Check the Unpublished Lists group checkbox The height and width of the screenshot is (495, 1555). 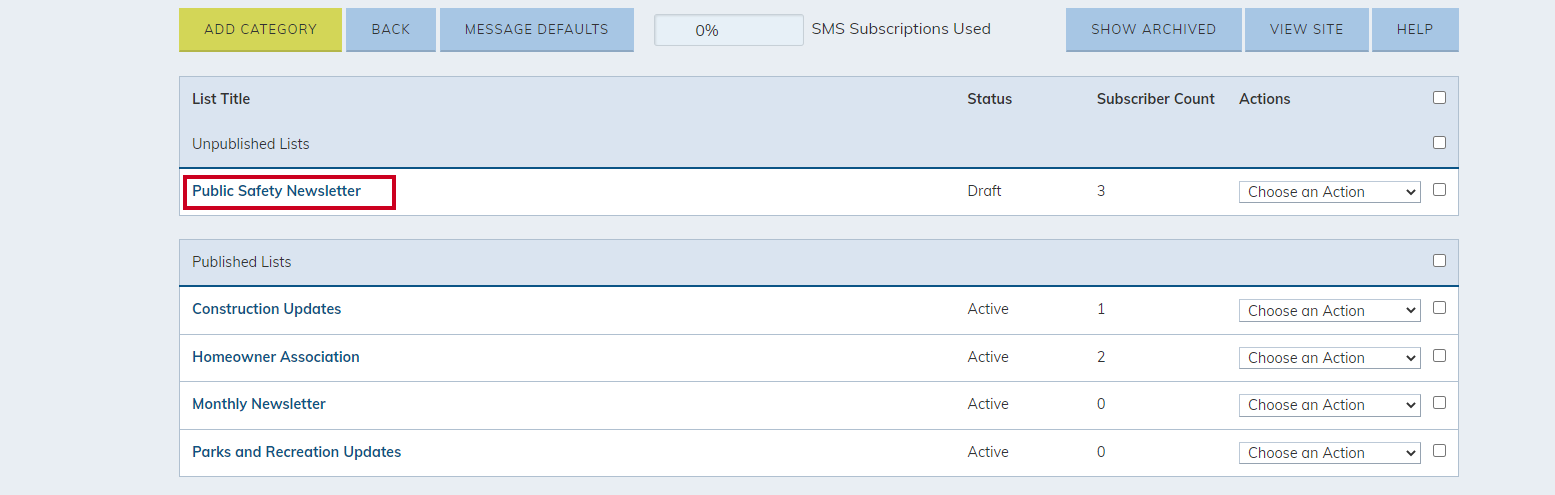coord(1439,142)
